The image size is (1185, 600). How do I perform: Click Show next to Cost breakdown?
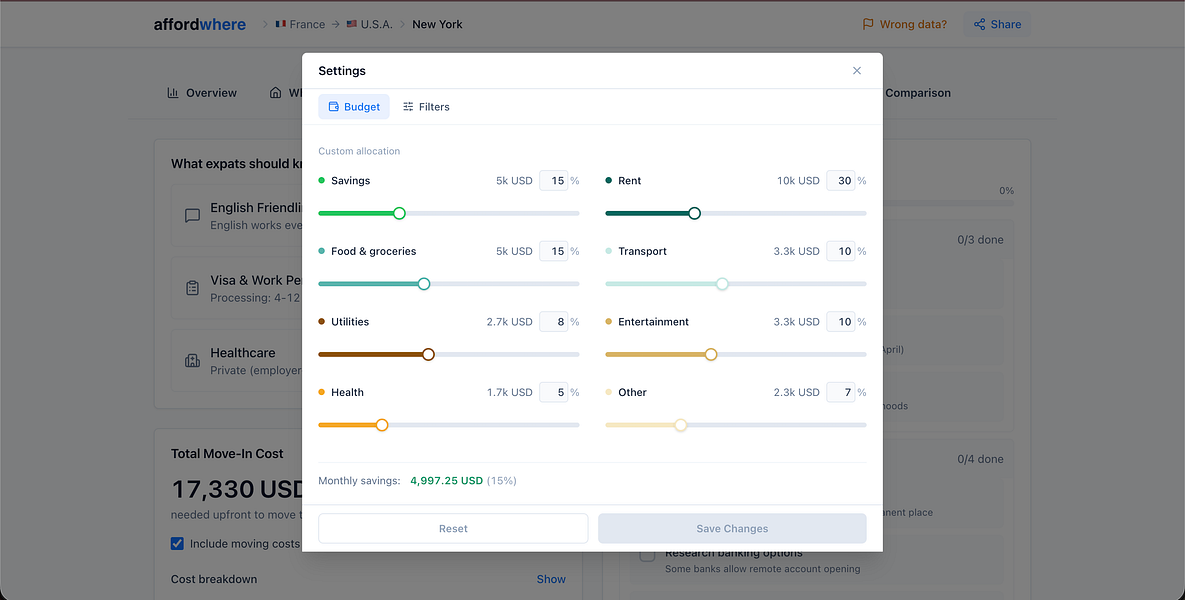pos(551,579)
